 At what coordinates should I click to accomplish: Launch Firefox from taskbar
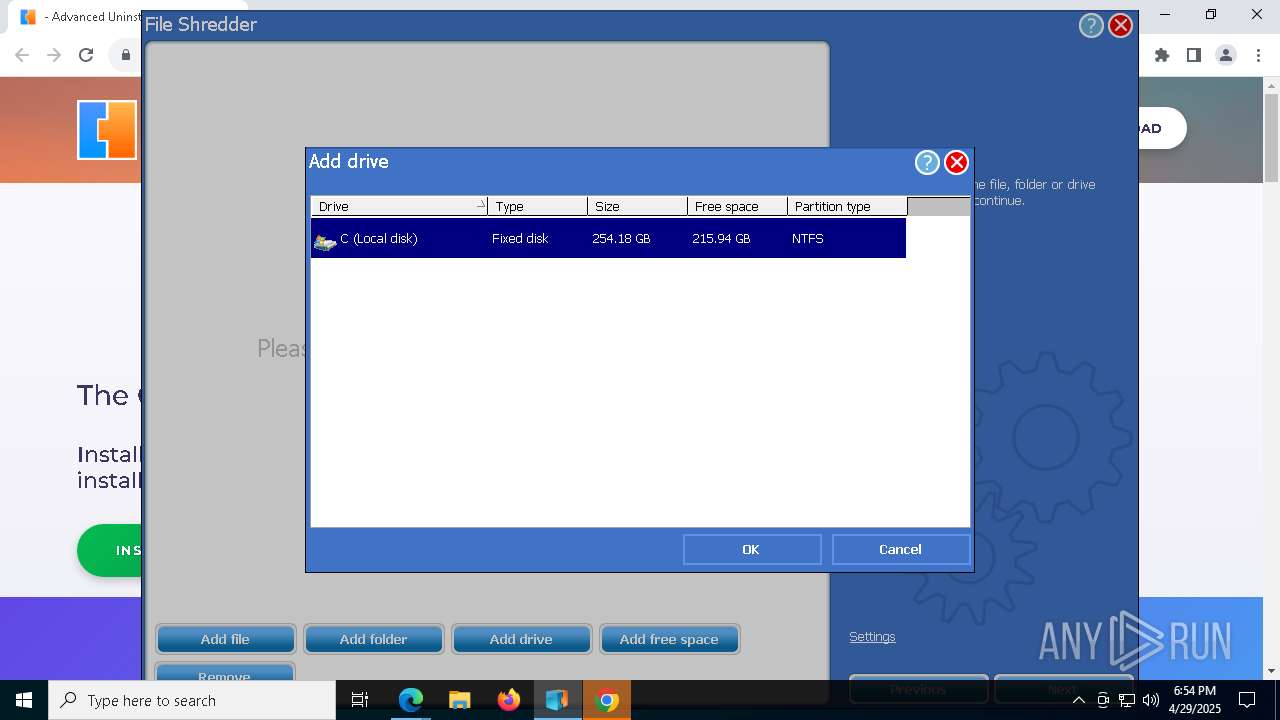coord(509,700)
